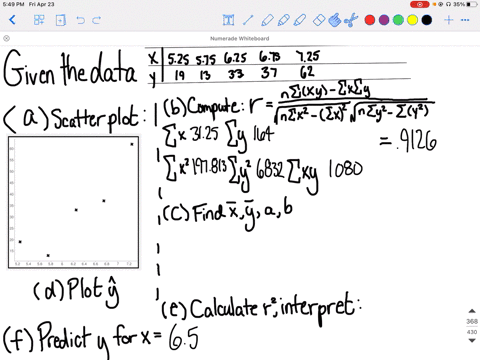The height and width of the screenshot is (360, 480).
Task: Redo the last undone stroke
Action: click(x=97, y=20)
